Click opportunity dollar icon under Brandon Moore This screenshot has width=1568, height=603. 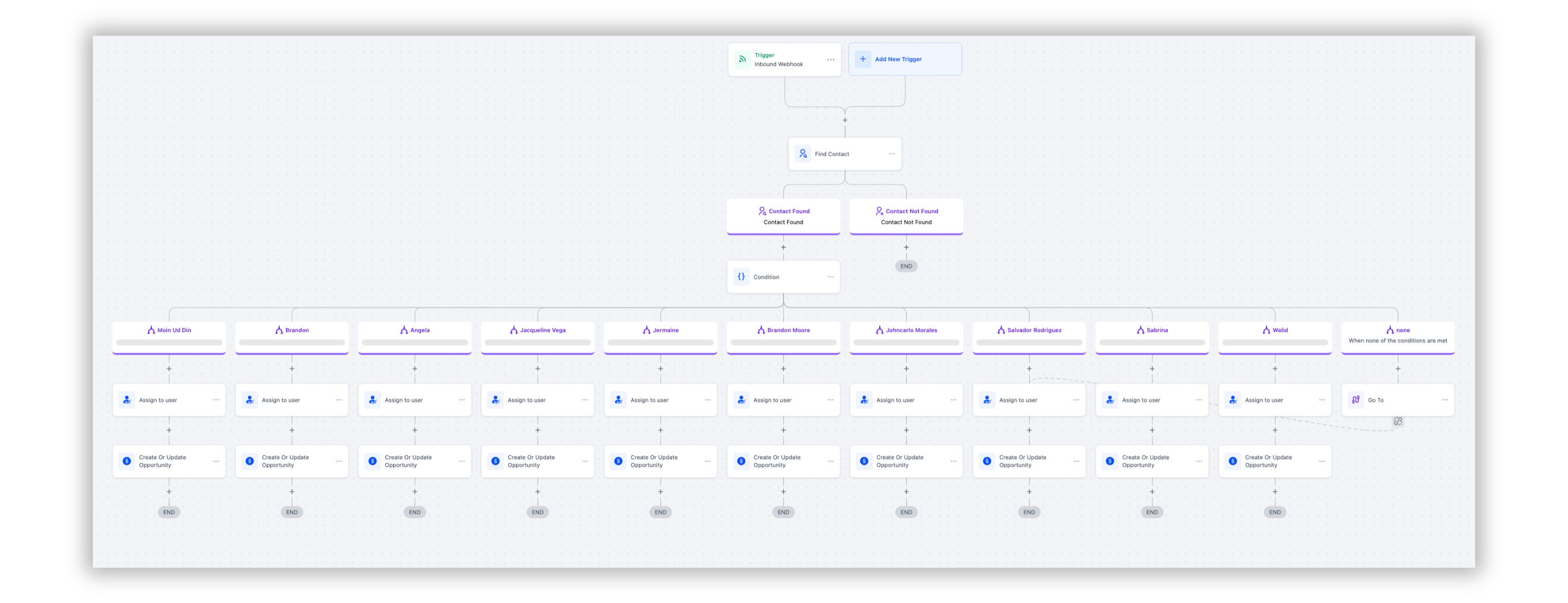(x=741, y=461)
